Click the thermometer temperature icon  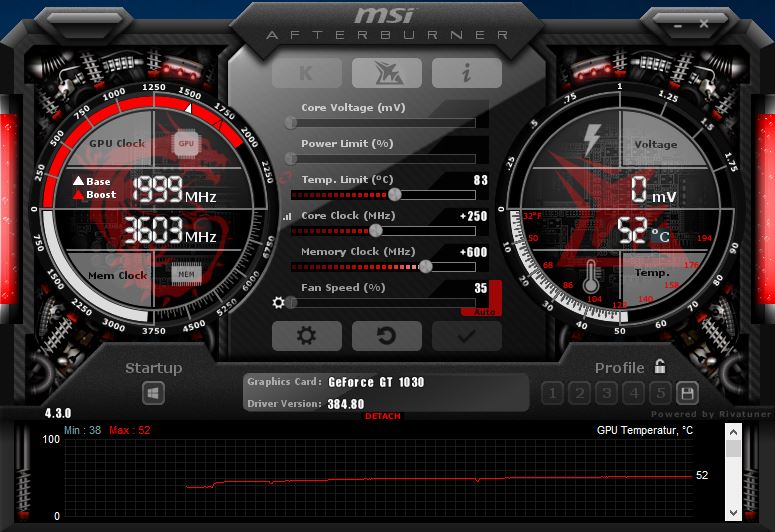[591, 276]
